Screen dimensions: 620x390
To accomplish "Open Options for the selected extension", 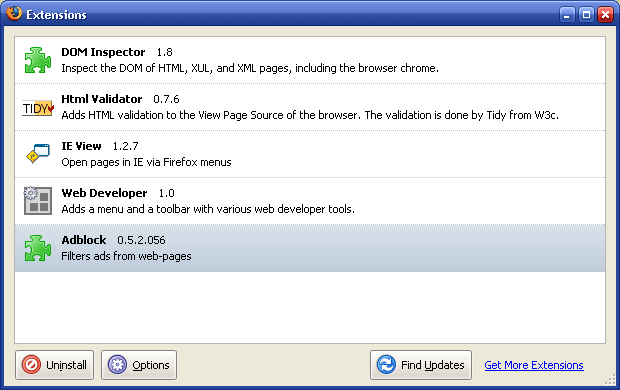I will point(139,365).
